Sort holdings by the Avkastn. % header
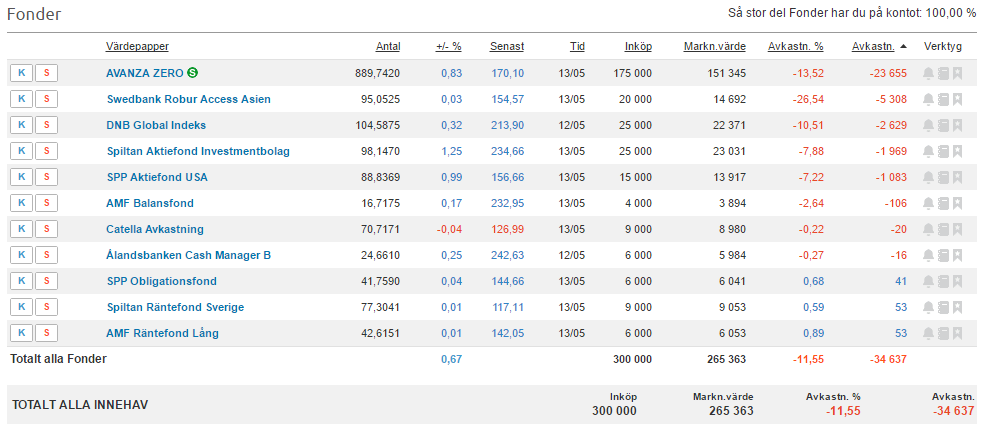This screenshot has height=424, width=983. pyautogui.click(x=795, y=46)
